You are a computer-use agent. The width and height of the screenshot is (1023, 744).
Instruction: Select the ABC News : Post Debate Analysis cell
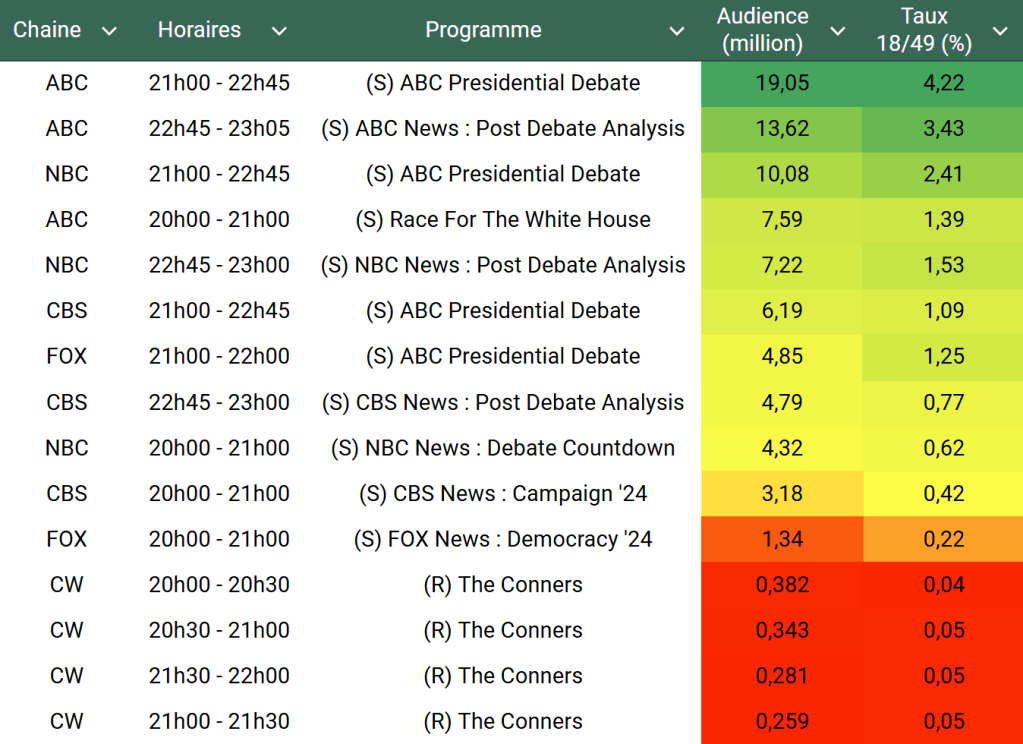(x=503, y=129)
